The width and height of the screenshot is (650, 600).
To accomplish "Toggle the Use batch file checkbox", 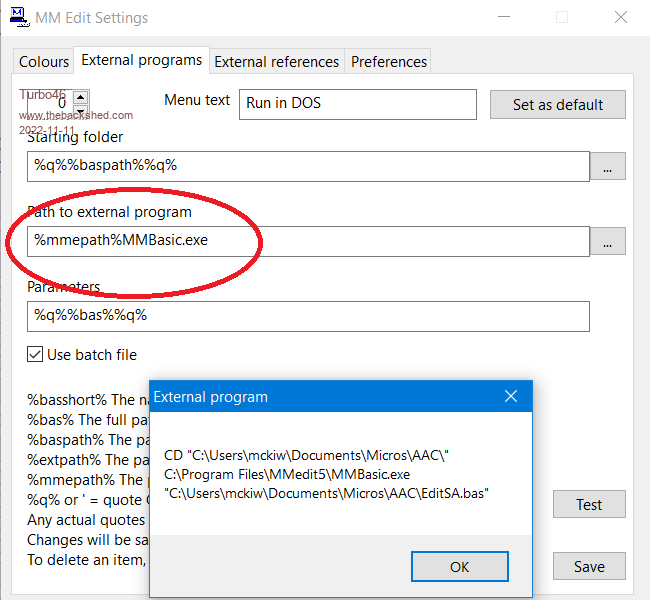I will click(x=36, y=354).
